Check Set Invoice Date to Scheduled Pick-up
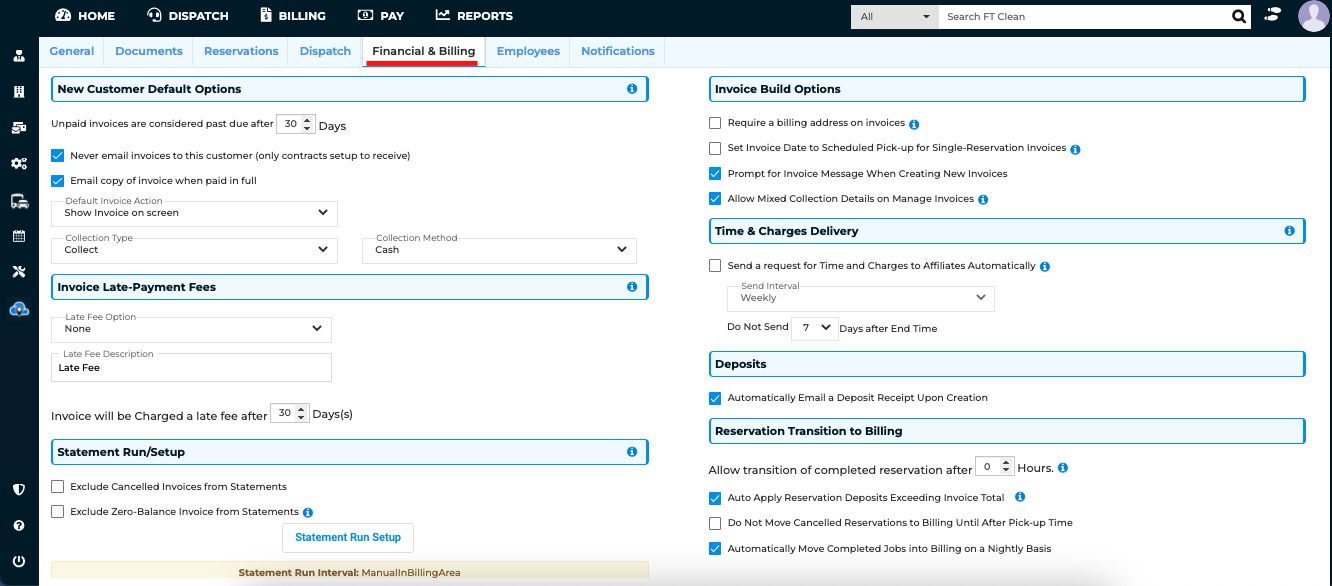 point(715,148)
